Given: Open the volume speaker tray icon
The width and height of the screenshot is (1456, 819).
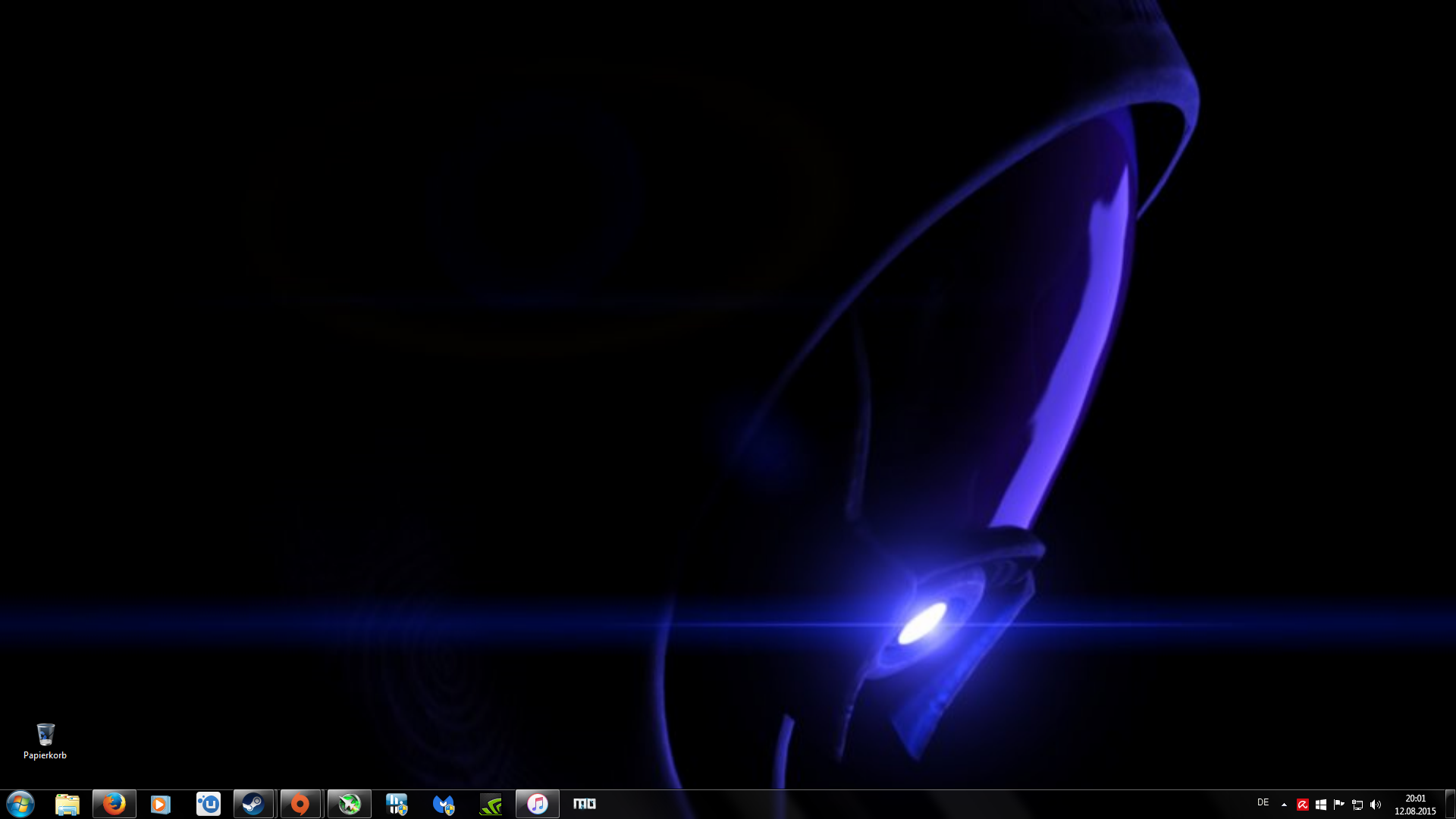Looking at the screenshot, I should (x=1376, y=805).
